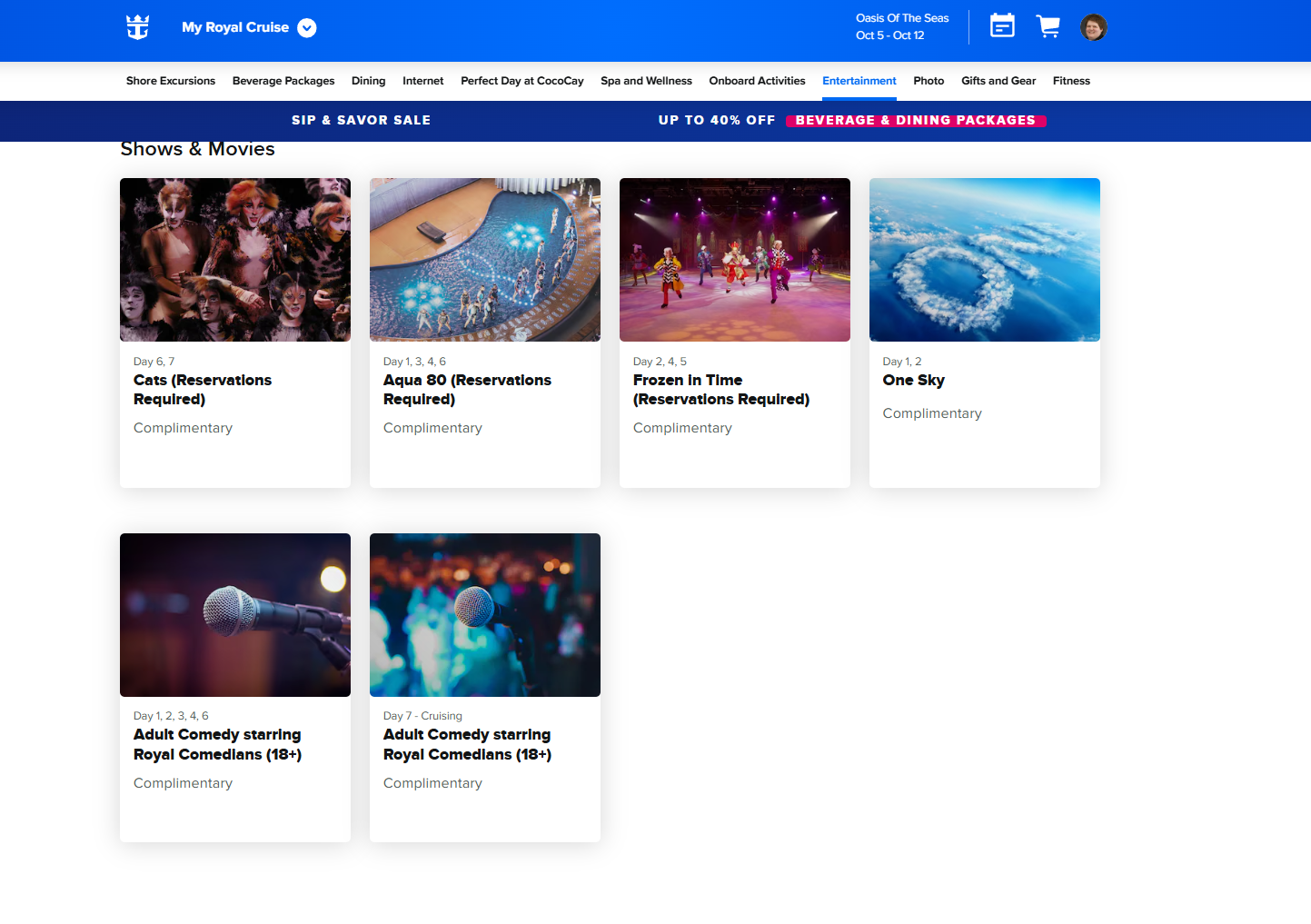Click the Royal Caribbean crown anchor logo

click(x=138, y=27)
